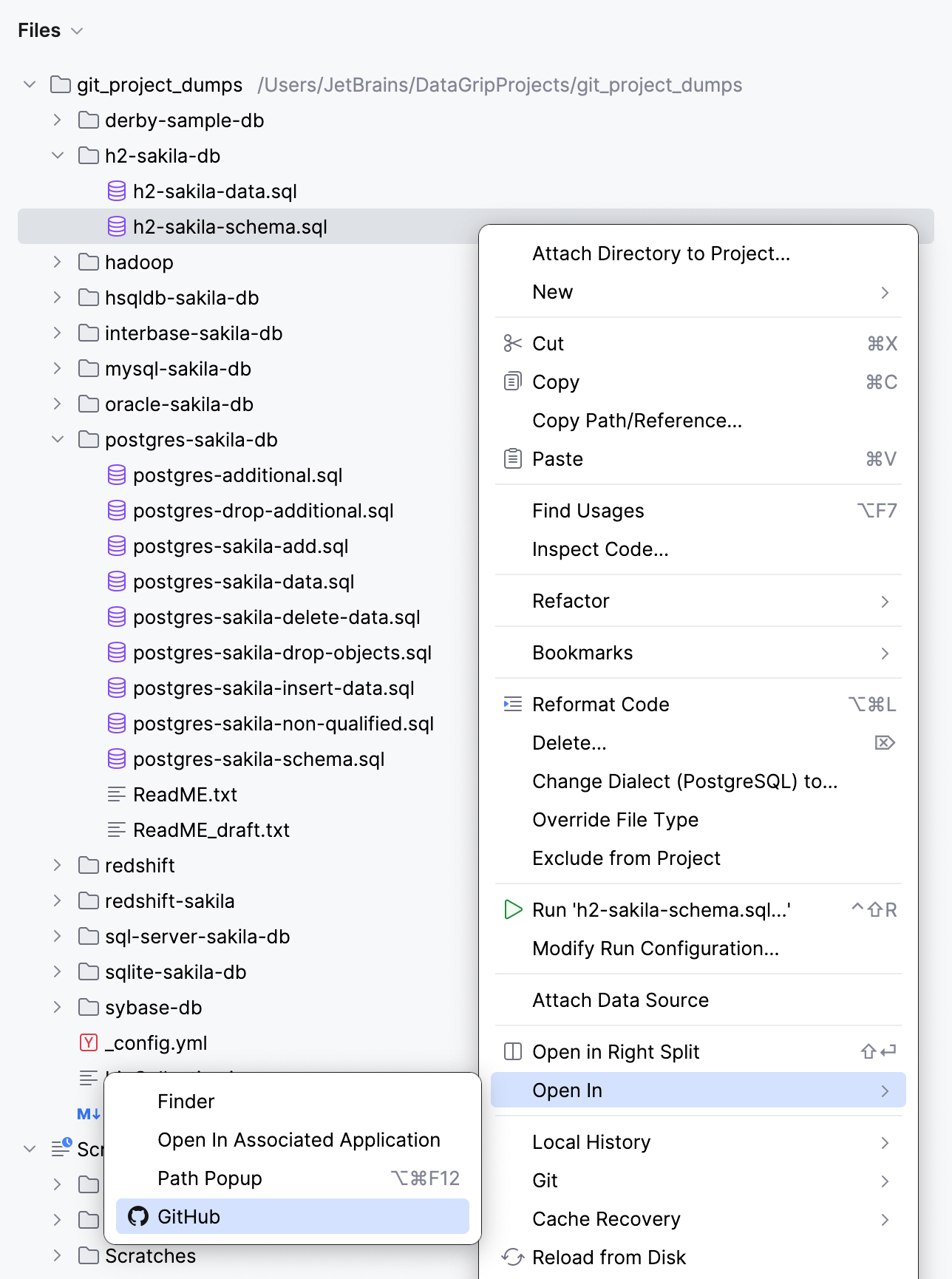Select Inspect Code option
The height and width of the screenshot is (1279, 952).
pyautogui.click(x=698, y=549)
